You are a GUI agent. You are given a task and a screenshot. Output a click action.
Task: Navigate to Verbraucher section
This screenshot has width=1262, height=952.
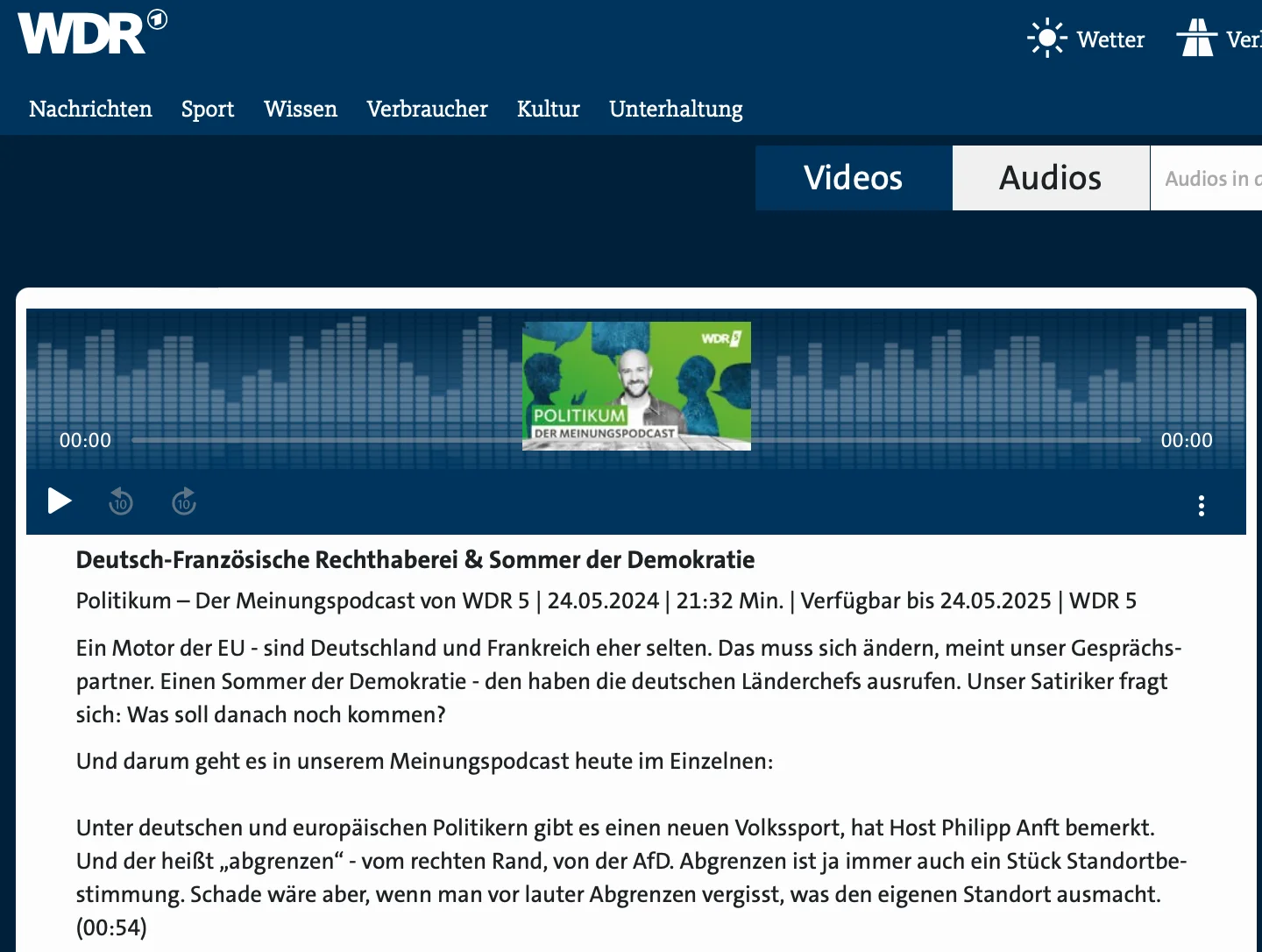427,109
